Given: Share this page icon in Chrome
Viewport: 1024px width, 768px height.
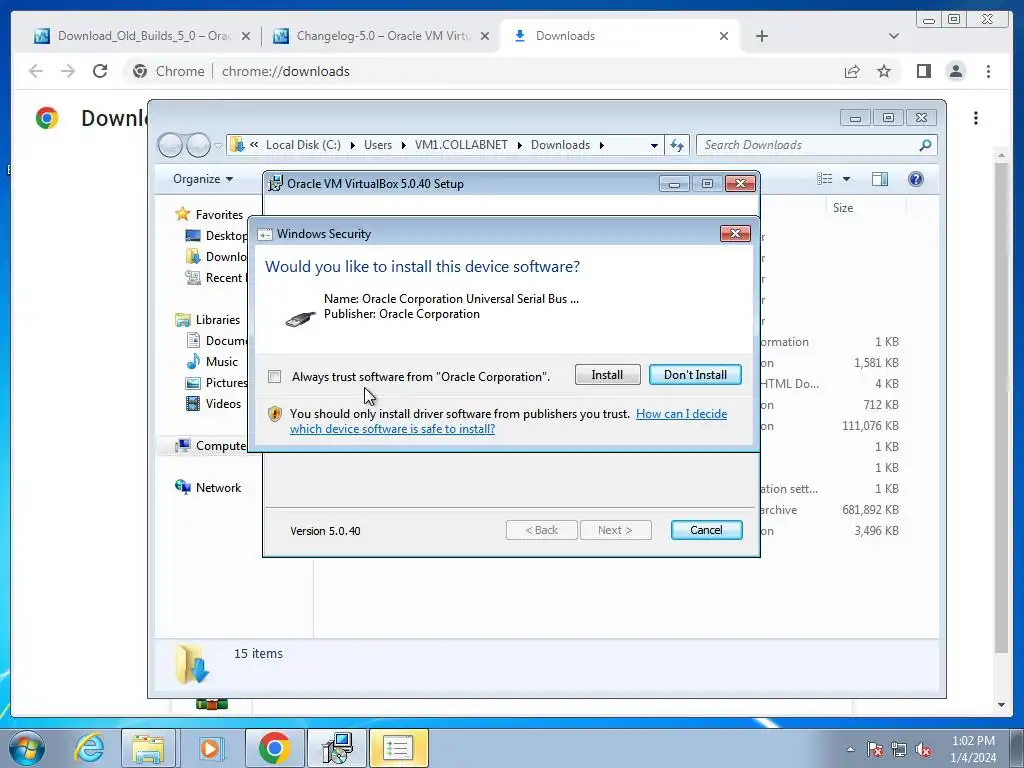Looking at the screenshot, I should (x=852, y=71).
